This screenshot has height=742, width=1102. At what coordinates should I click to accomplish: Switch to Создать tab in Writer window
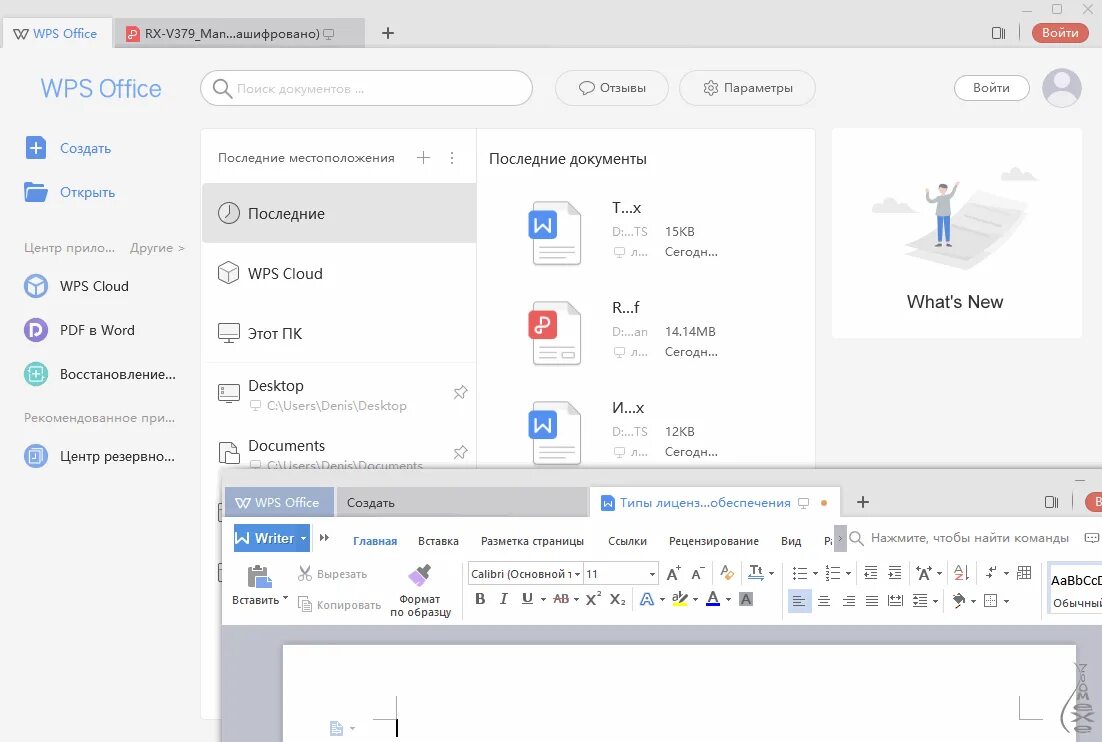pos(461,502)
